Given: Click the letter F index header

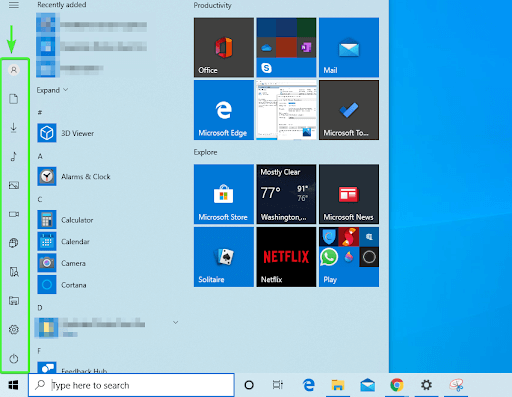Looking at the screenshot, I should pos(39,351).
